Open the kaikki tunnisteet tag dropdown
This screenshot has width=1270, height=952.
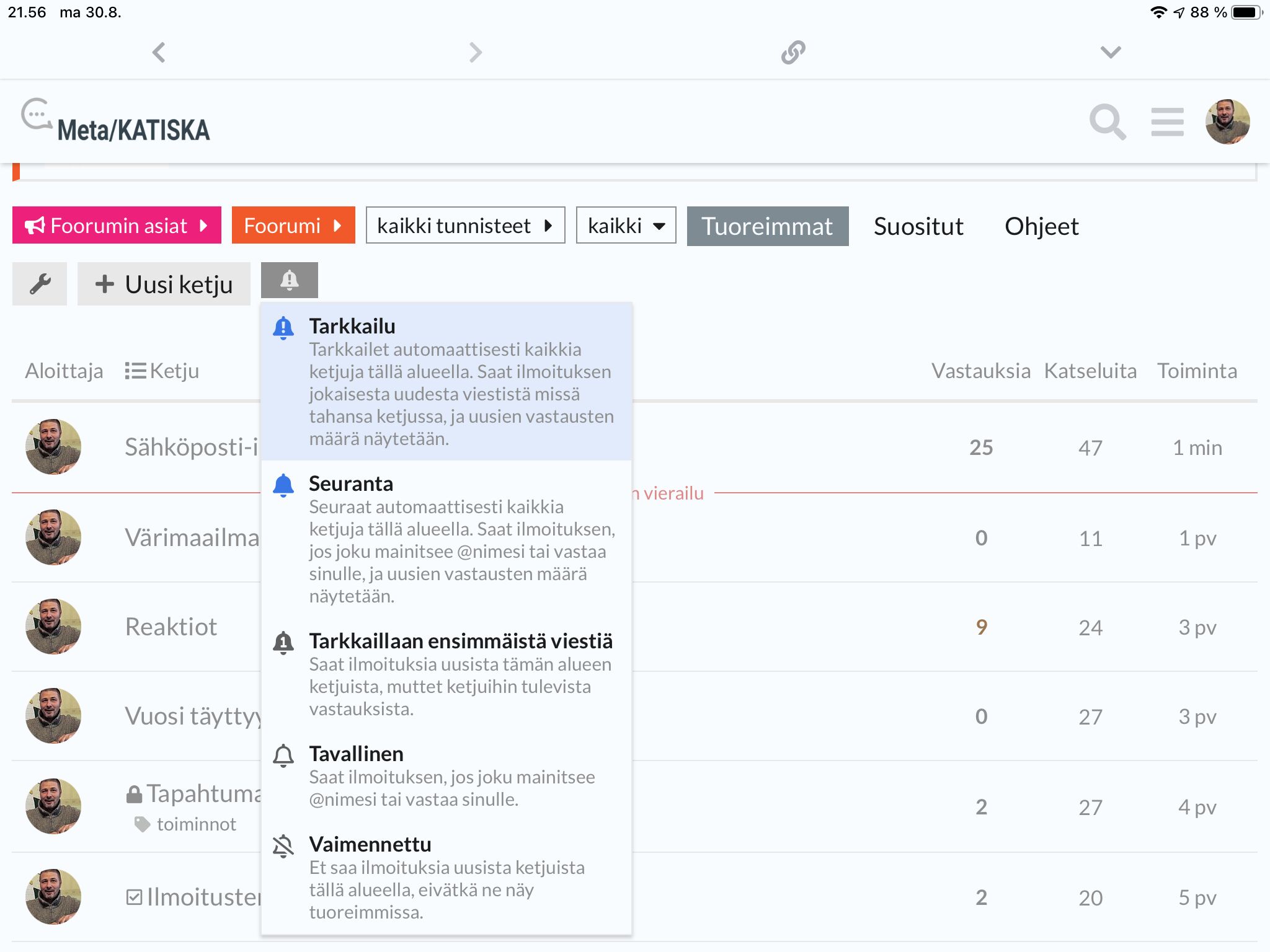point(465,226)
